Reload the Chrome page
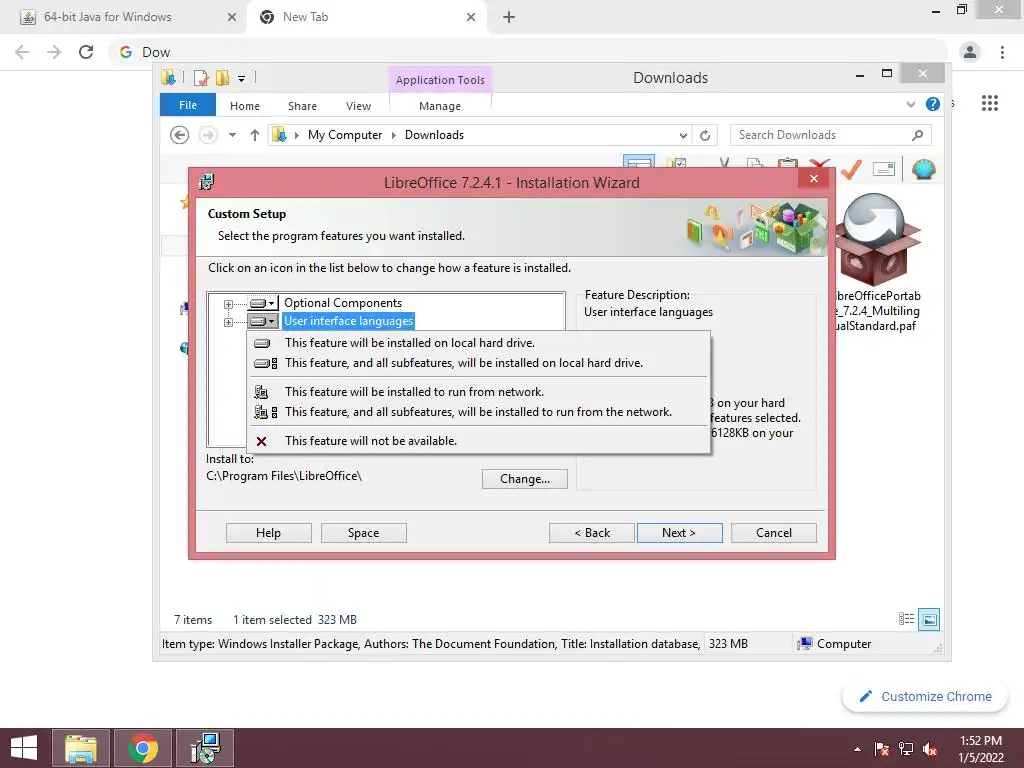1024x768 pixels. click(86, 52)
